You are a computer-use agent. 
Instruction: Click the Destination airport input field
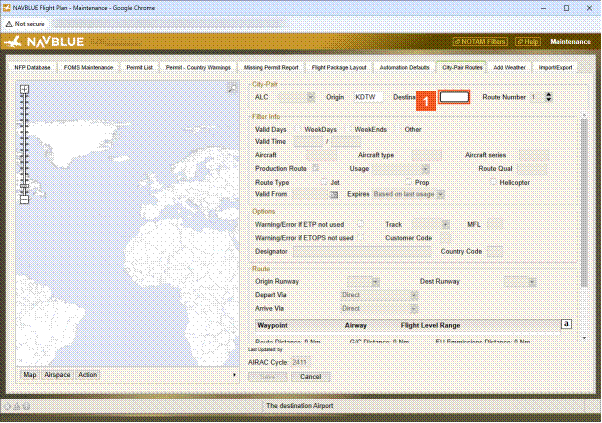(454, 97)
